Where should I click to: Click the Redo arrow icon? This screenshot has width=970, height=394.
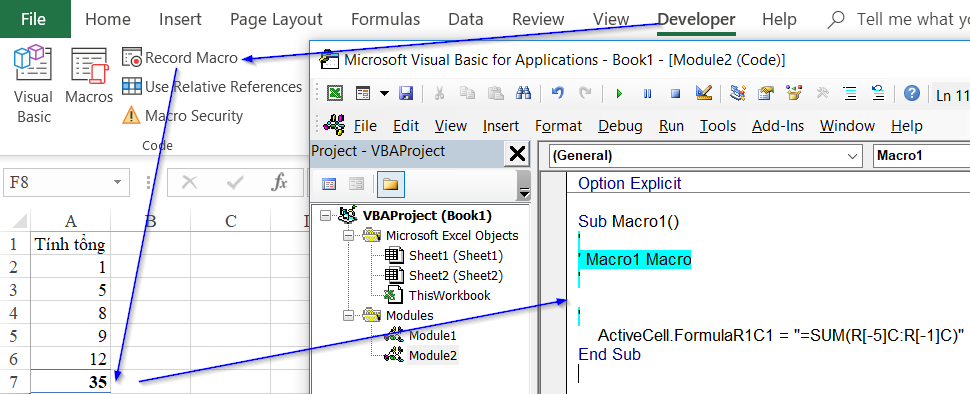tap(585, 93)
